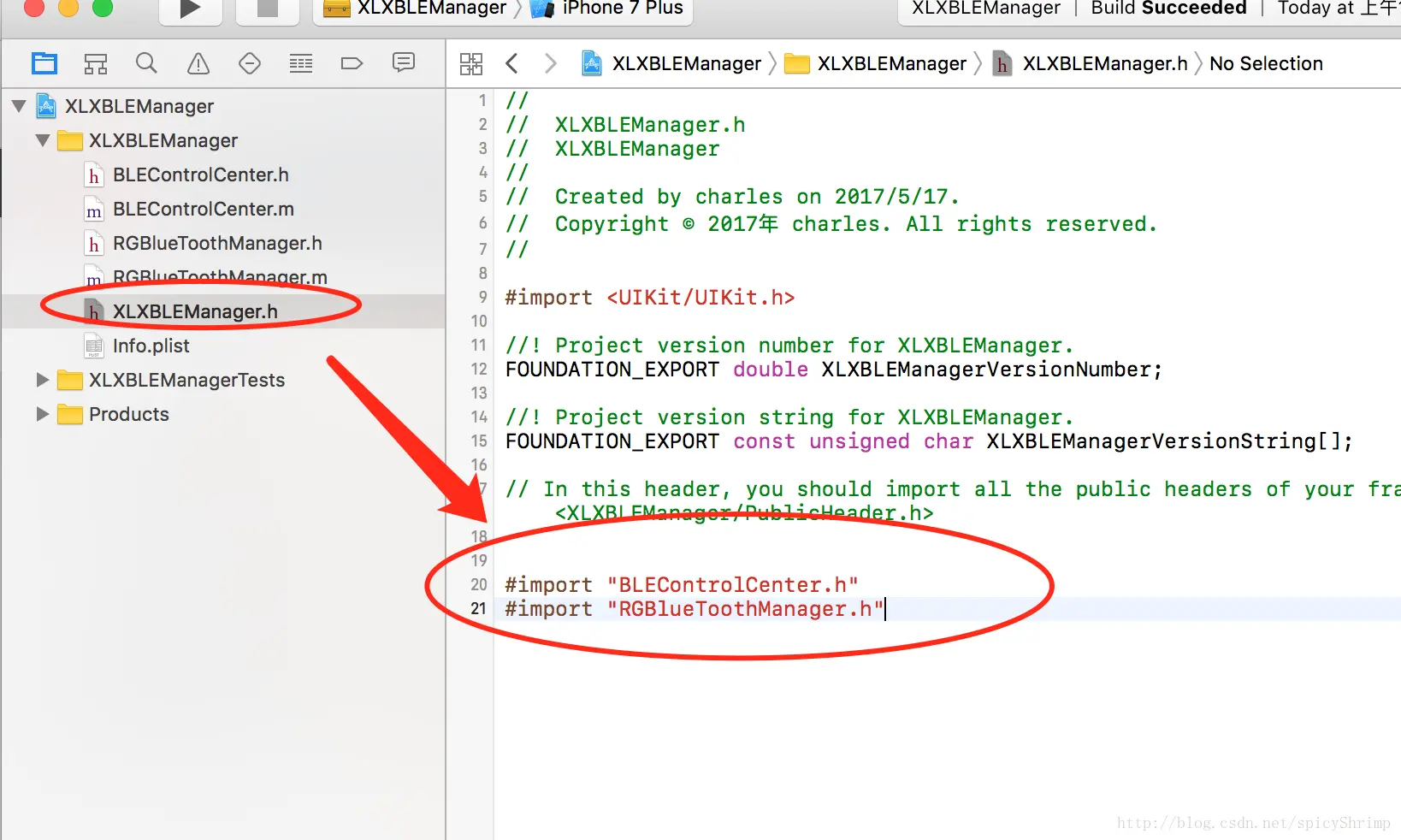The height and width of the screenshot is (840, 1401).
Task: Click line number 12 in the gutter
Action: tap(479, 370)
